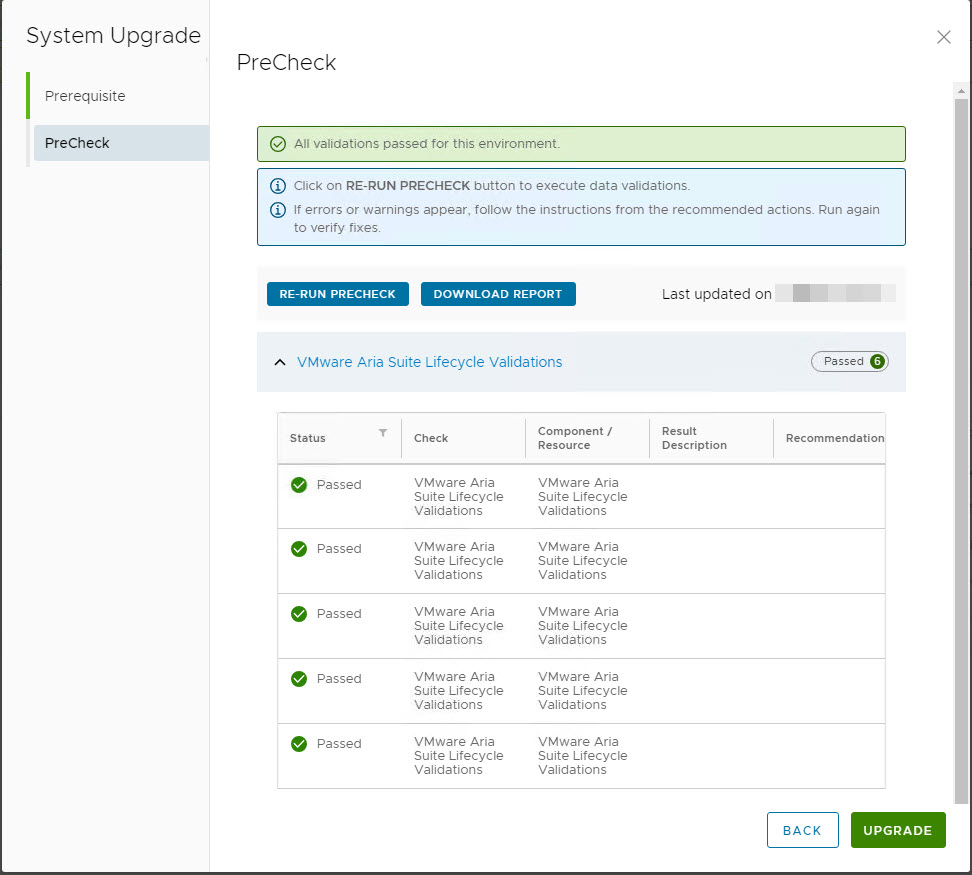Click the Passed status icon in the first table row
The width and height of the screenshot is (972, 875).
pos(298,484)
